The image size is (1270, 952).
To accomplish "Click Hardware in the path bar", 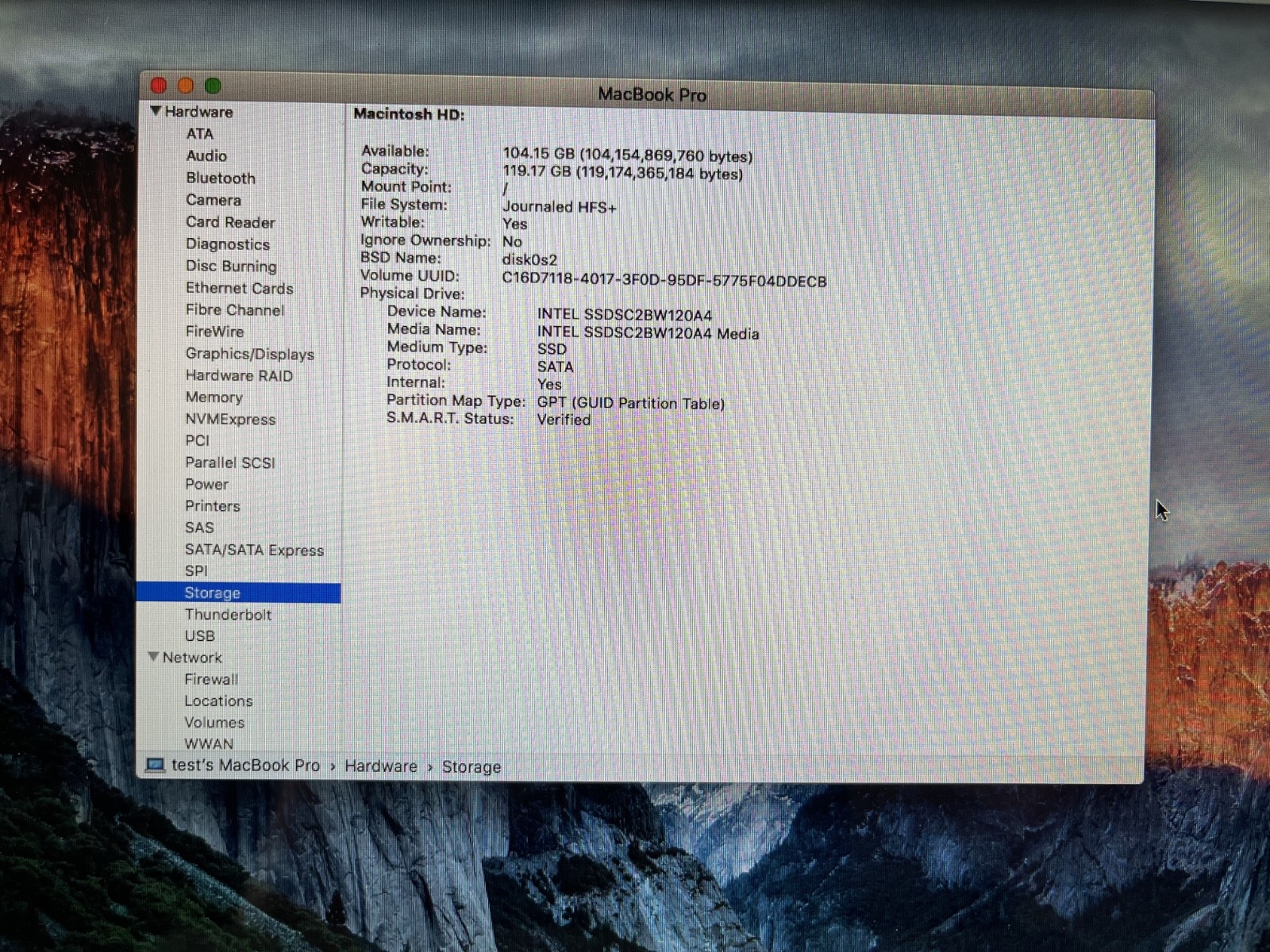I will (x=381, y=766).
